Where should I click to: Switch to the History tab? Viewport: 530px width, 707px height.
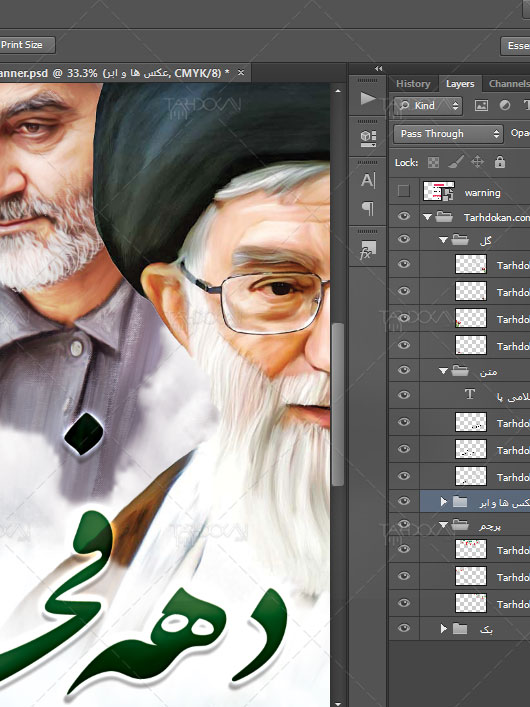click(x=413, y=84)
